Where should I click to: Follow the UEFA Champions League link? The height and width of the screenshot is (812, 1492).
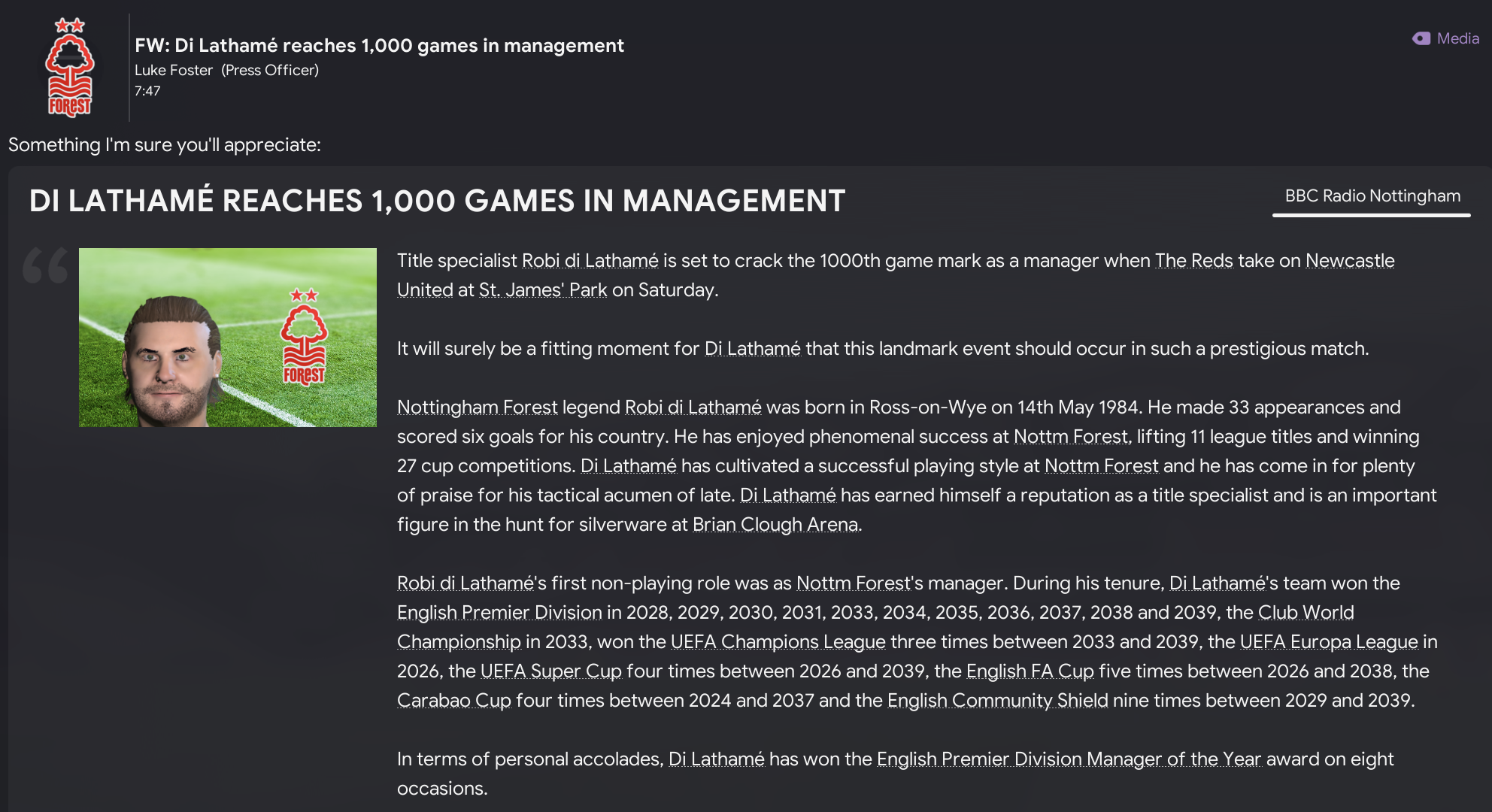click(778, 642)
